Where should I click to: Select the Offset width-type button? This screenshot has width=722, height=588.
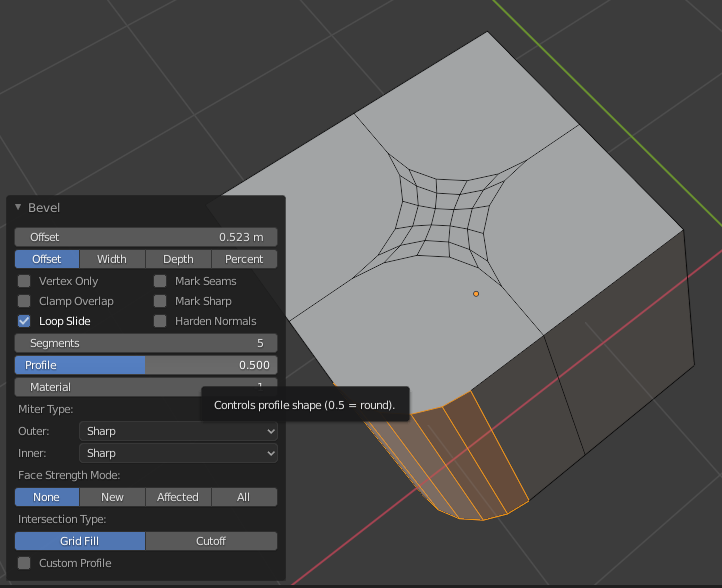[x=47, y=259]
